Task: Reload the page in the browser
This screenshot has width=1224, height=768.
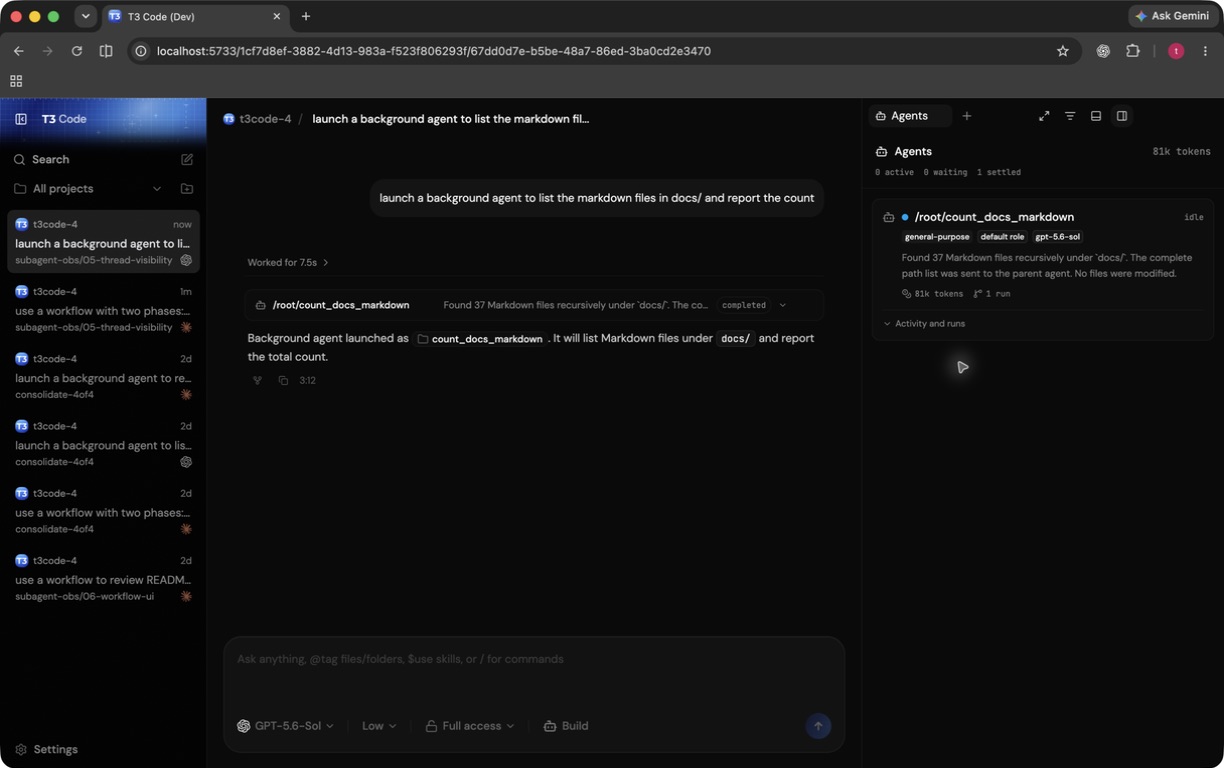Action: tap(76, 51)
